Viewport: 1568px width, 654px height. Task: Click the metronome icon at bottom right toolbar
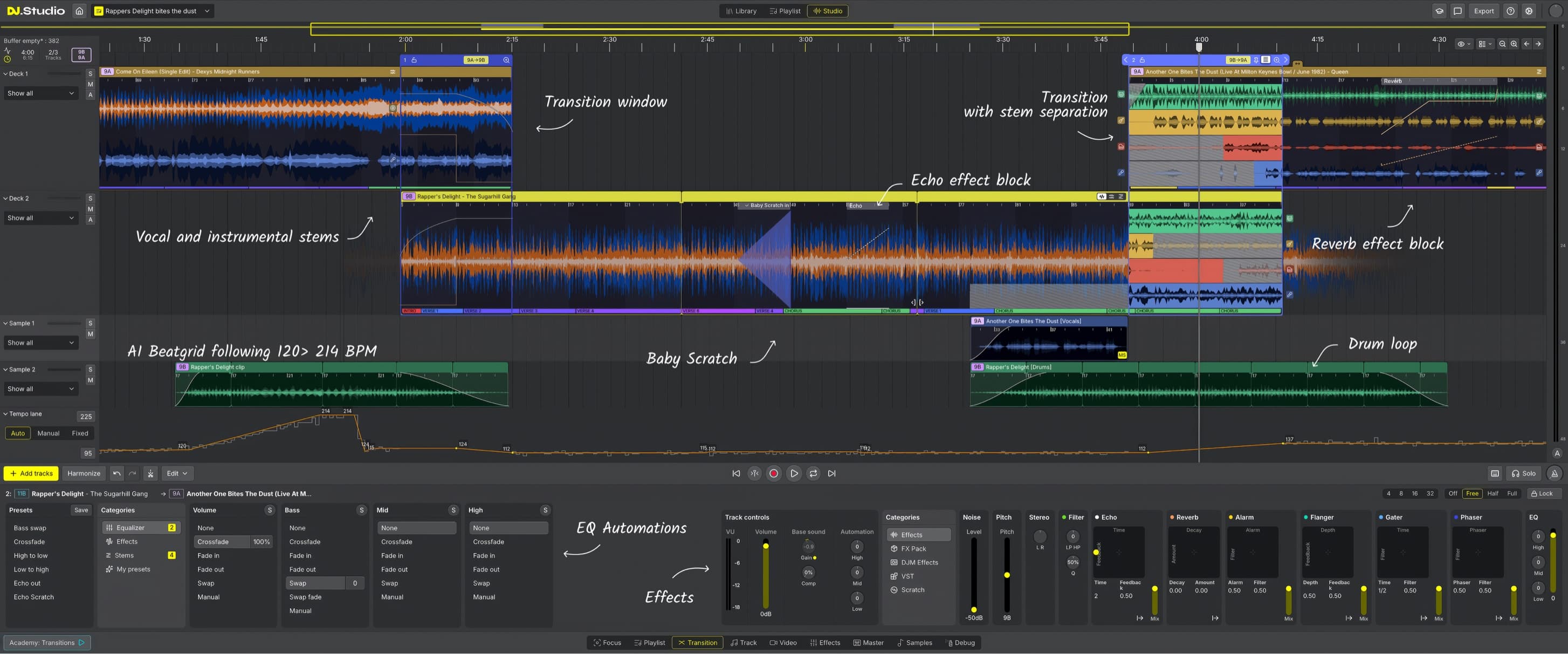coord(1555,474)
